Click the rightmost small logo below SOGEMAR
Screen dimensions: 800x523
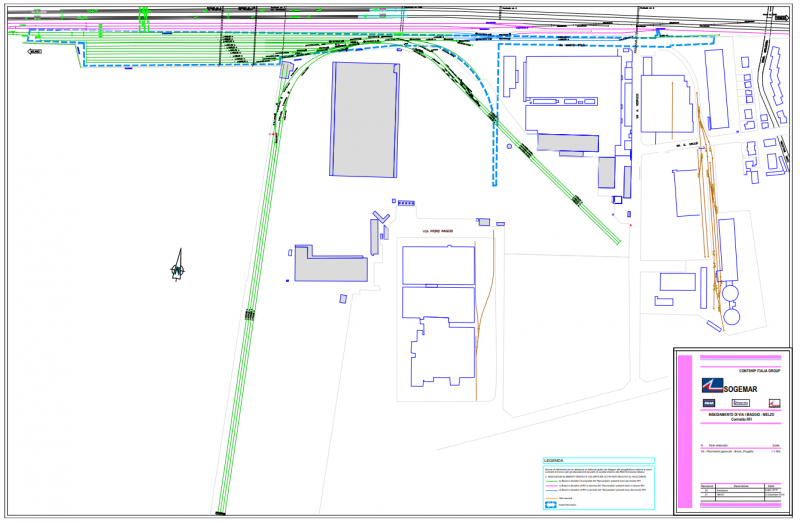point(773,402)
